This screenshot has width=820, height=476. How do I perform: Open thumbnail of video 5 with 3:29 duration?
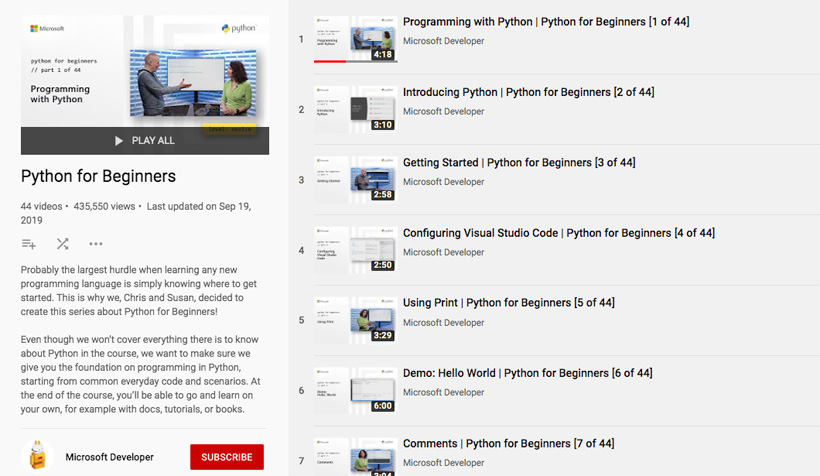356,320
